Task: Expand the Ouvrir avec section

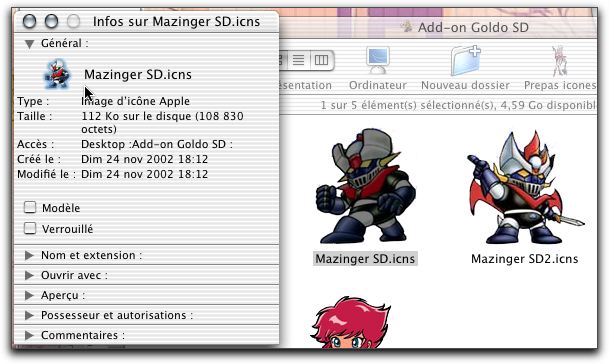Action: coord(29,275)
